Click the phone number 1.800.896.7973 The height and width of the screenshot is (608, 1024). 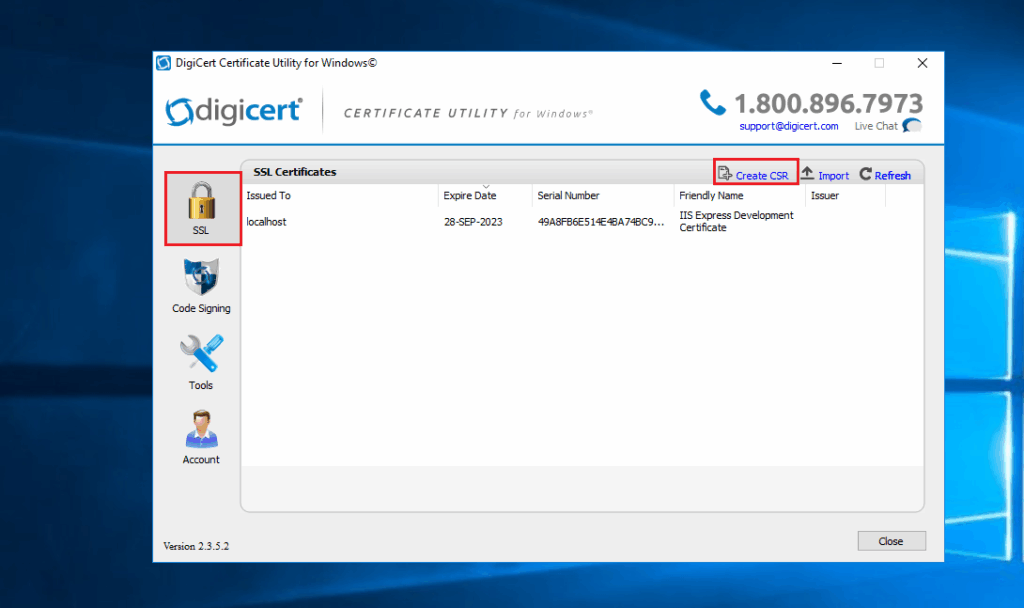coord(828,103)
